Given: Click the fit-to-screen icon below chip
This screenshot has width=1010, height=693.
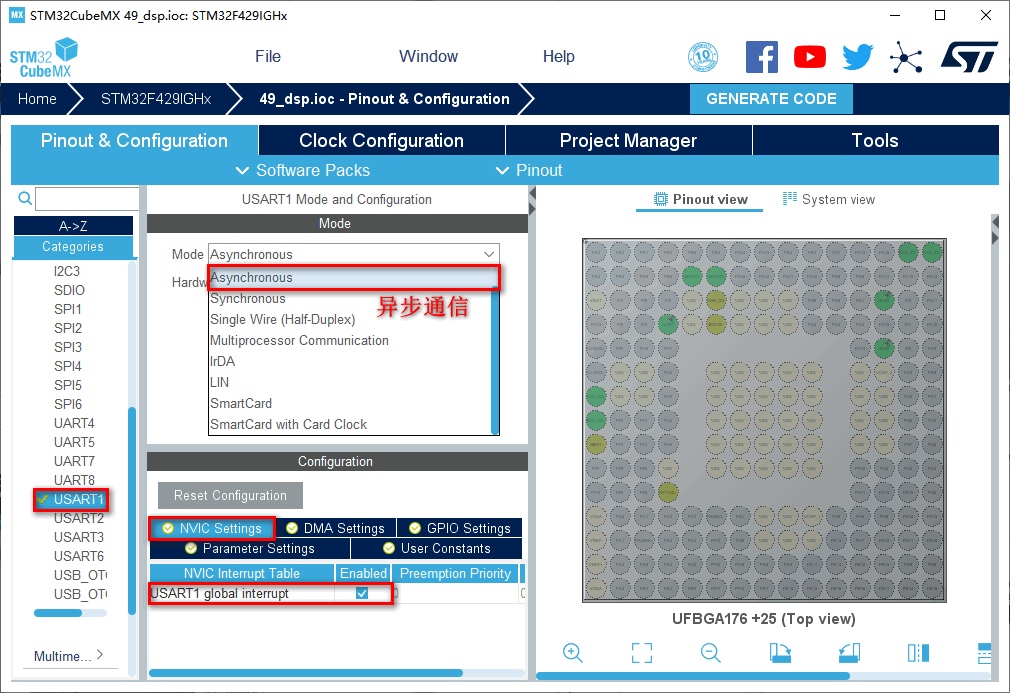Looking at the screenshot, I should click(x=642, y=653).
